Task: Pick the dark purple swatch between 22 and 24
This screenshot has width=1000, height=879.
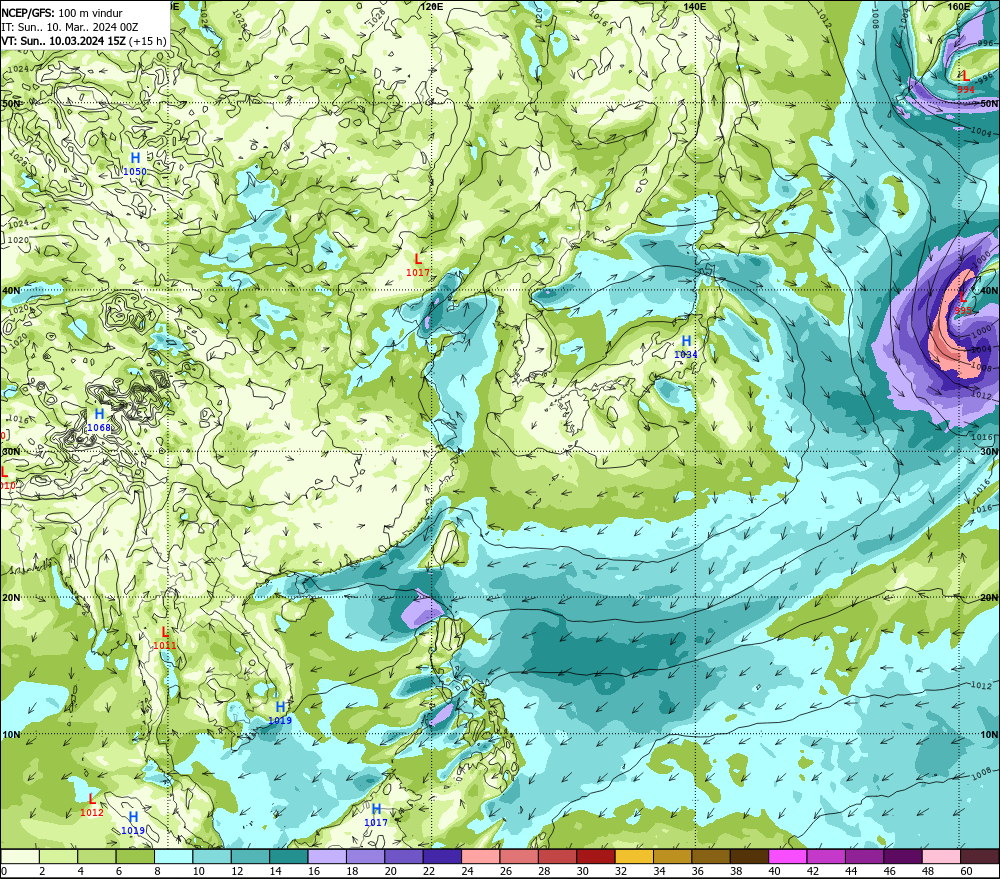Action: 443,856
